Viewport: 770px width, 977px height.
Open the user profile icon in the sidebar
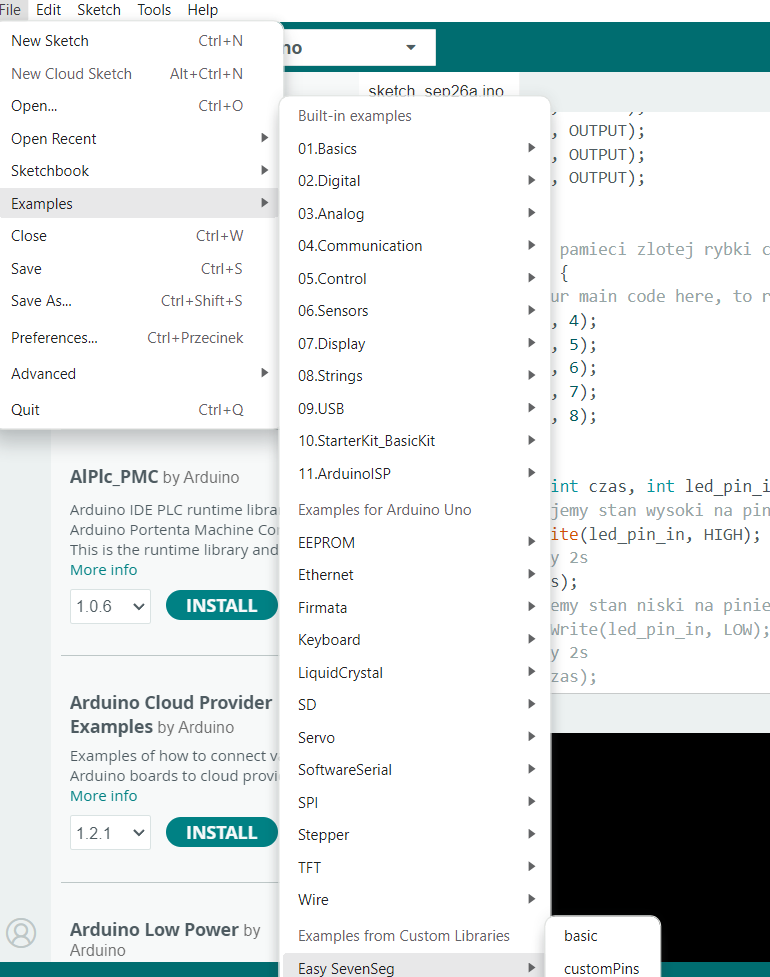click(x=21, y=933)
